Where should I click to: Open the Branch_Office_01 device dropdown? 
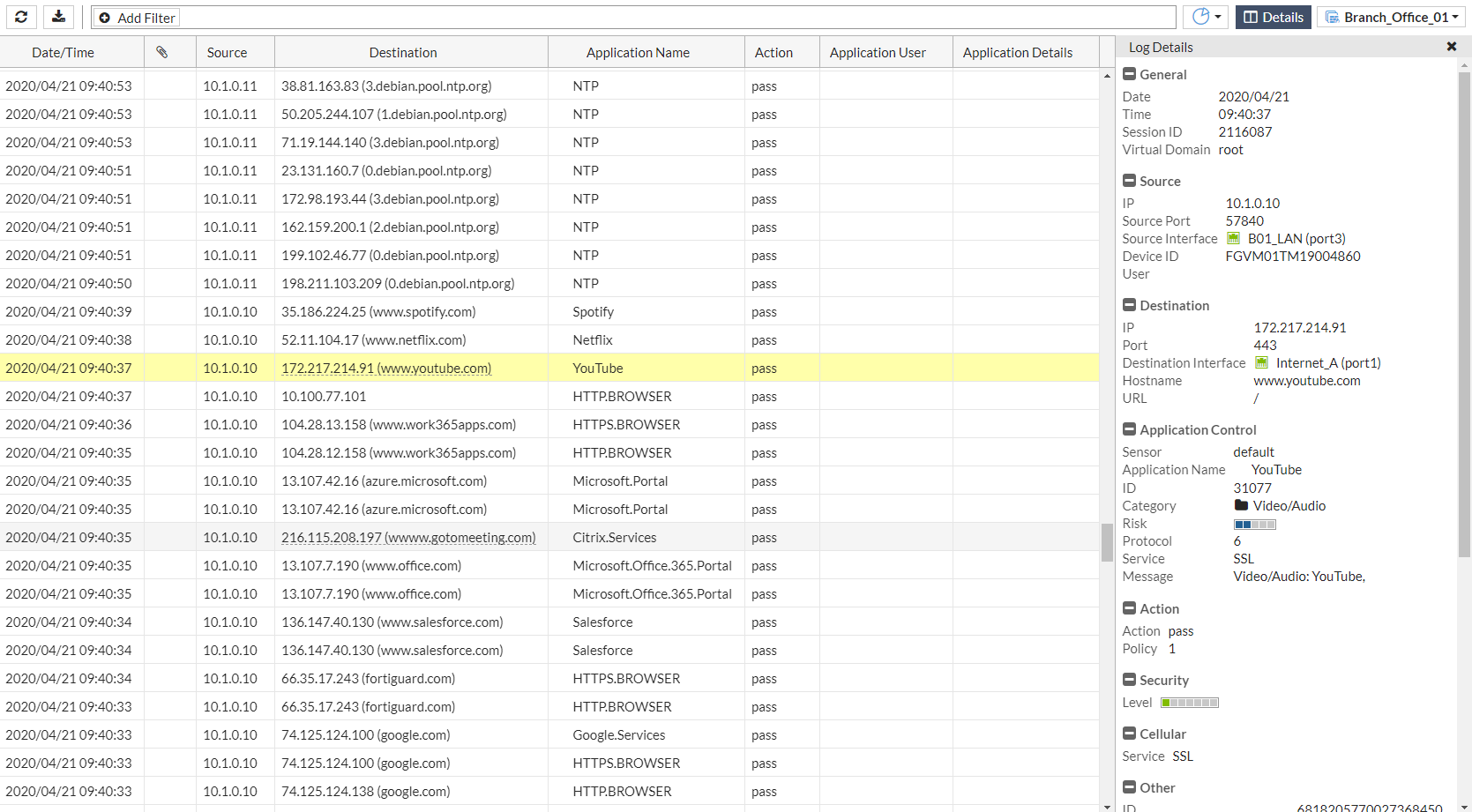pos(1391,17)
